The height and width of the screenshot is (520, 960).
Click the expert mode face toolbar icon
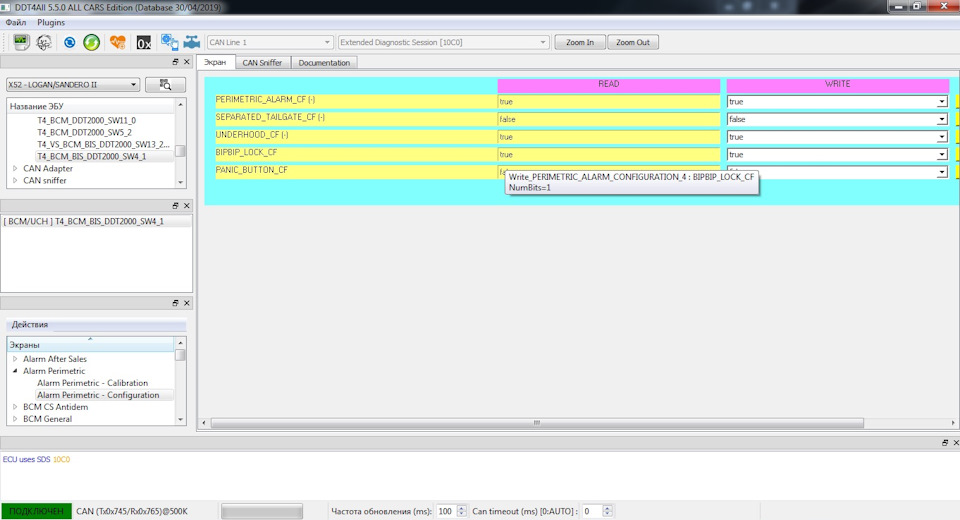(x=44, y=42)
